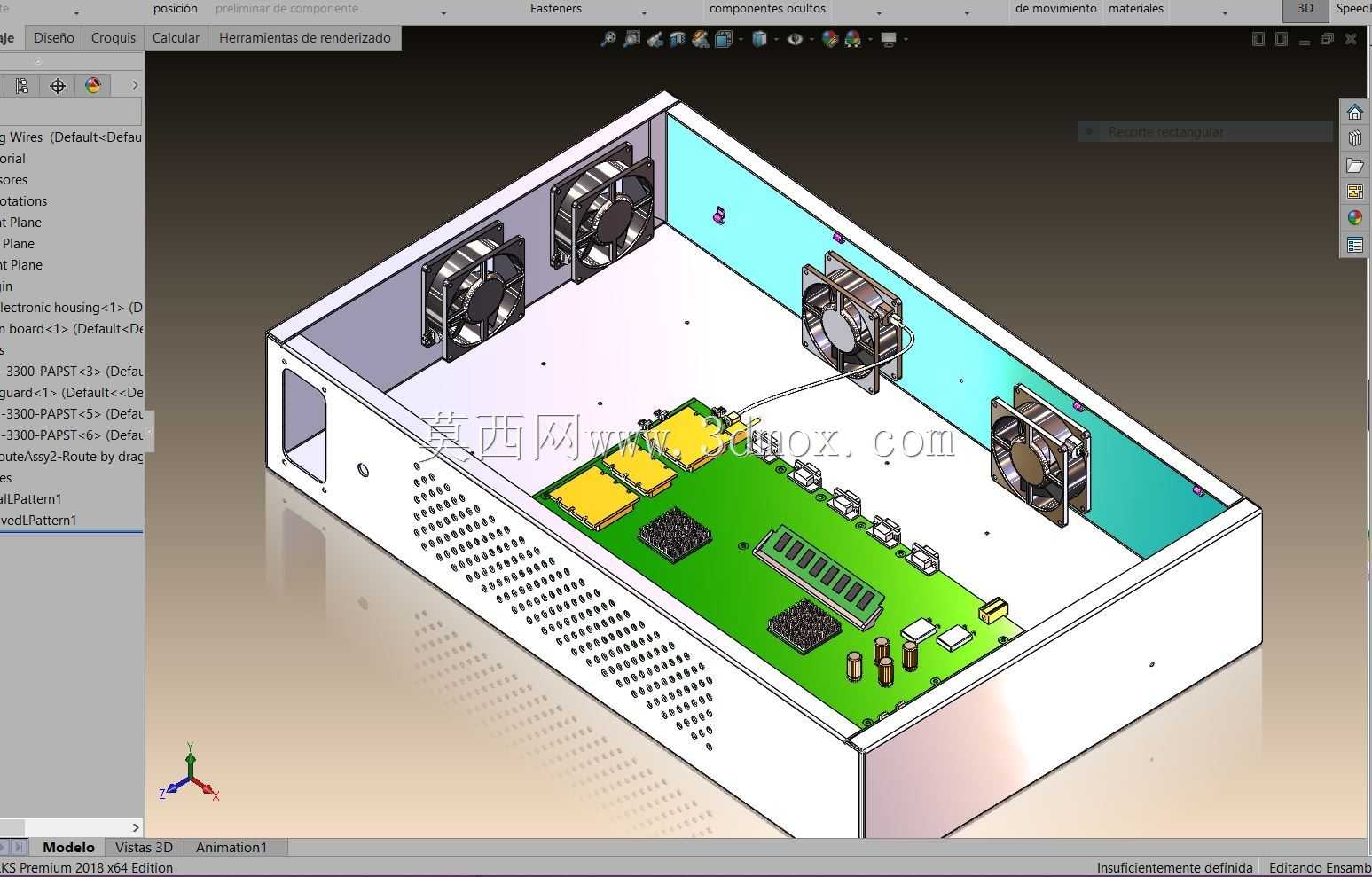Screen dimensions: 1372x877
Task: Switch to the Calcular tab
Action: tap(176, 38)
